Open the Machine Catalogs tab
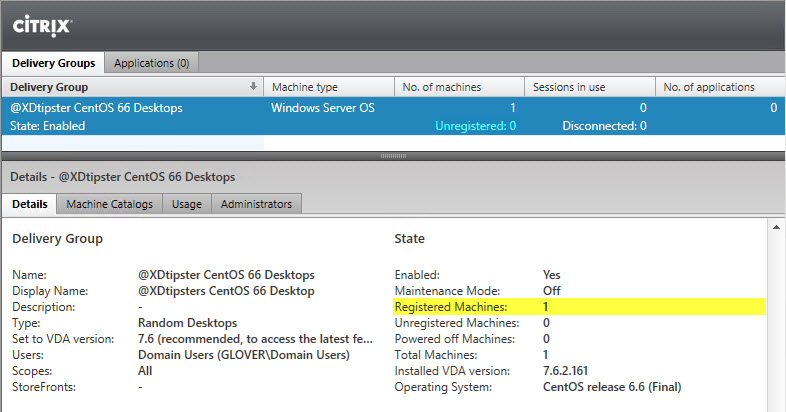Viewport: 786px width, 412px height. (x=109, y=204)
